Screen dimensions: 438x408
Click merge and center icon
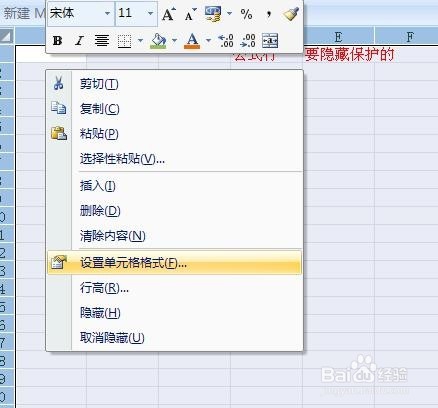point(270,41)
